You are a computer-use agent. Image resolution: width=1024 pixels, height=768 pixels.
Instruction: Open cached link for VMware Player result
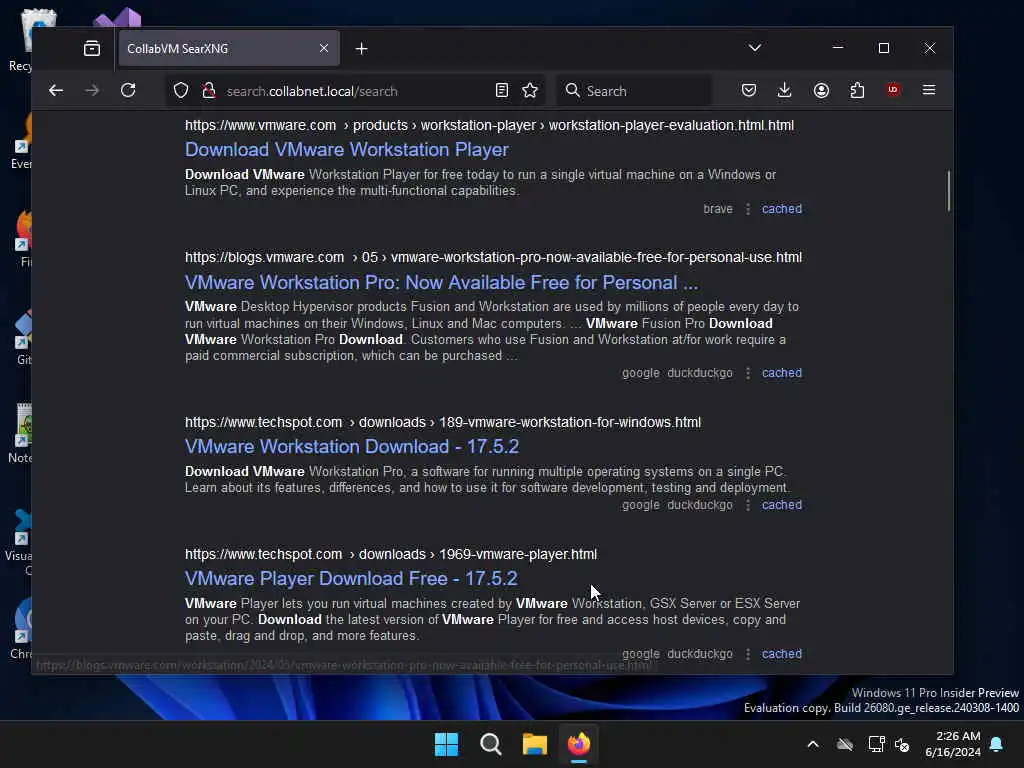coord(782,654)
